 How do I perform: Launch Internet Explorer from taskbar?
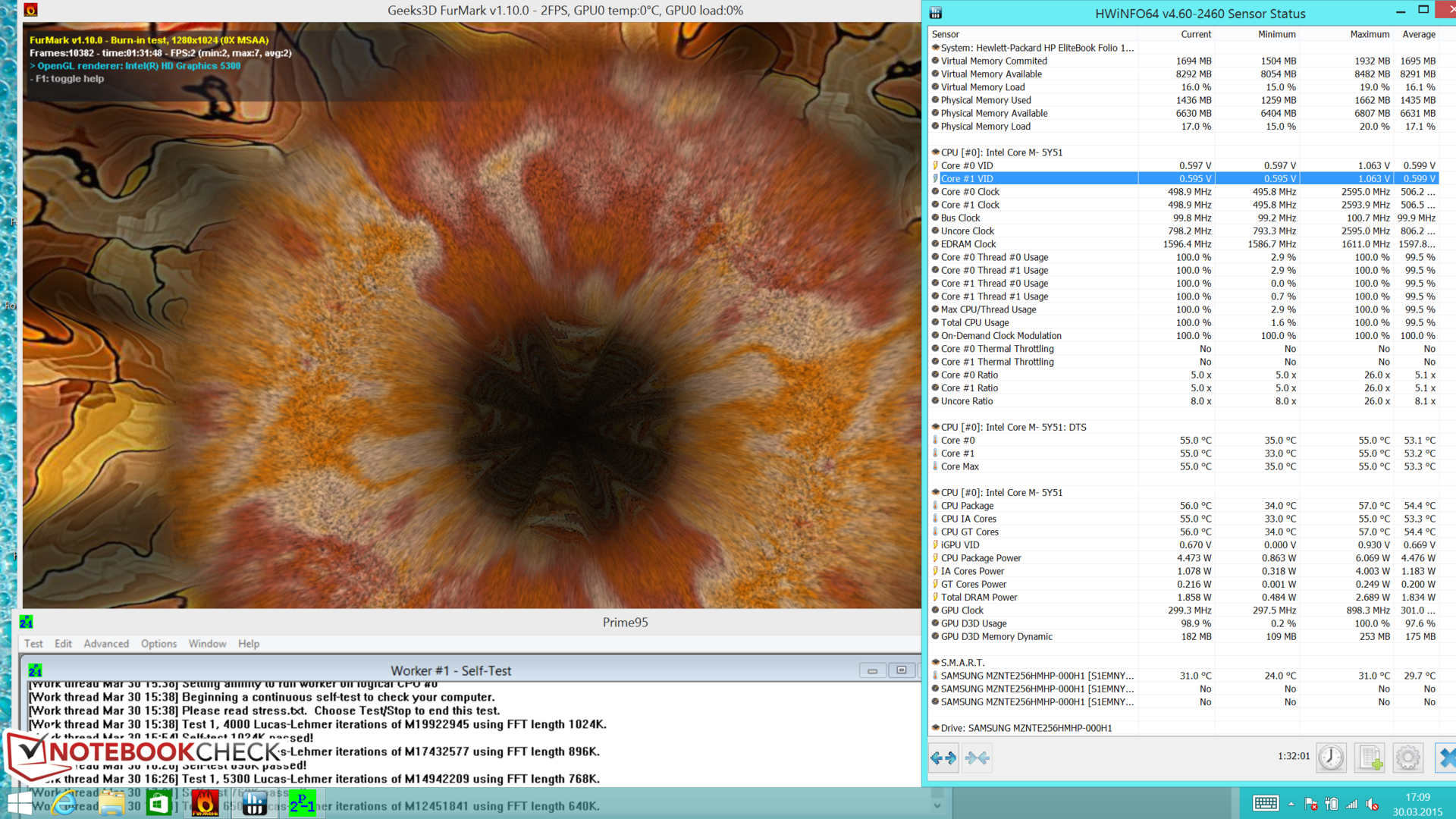pos(65,803)
